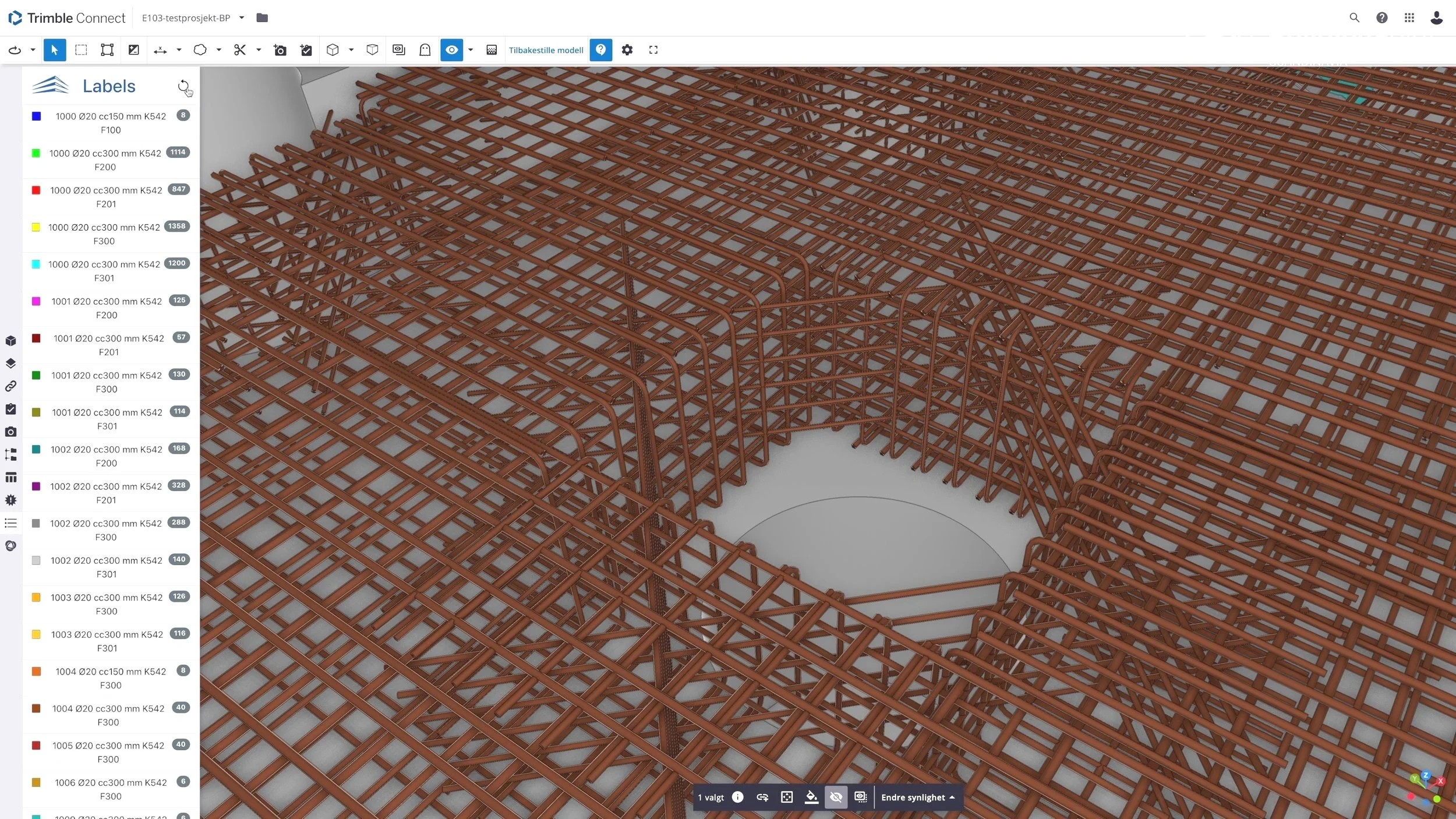The image size is (1456, 819).
Task: Click the Trimble Connect logo
Action: click(67, 18)
